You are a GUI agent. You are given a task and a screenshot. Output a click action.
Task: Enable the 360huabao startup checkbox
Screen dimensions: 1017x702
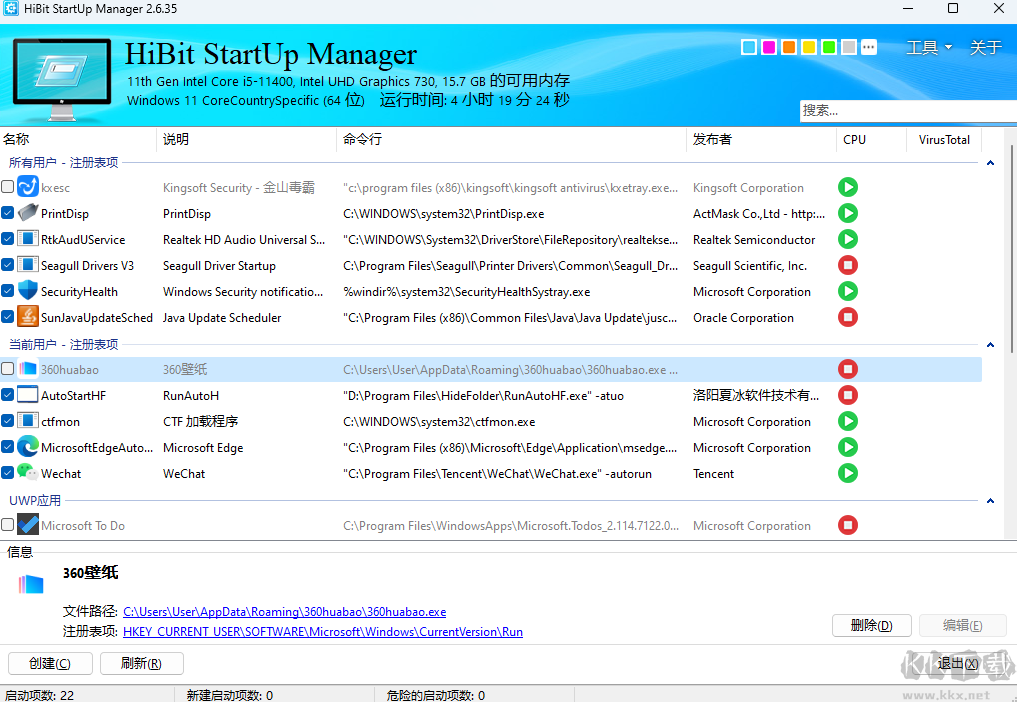[x=7, y=368]
